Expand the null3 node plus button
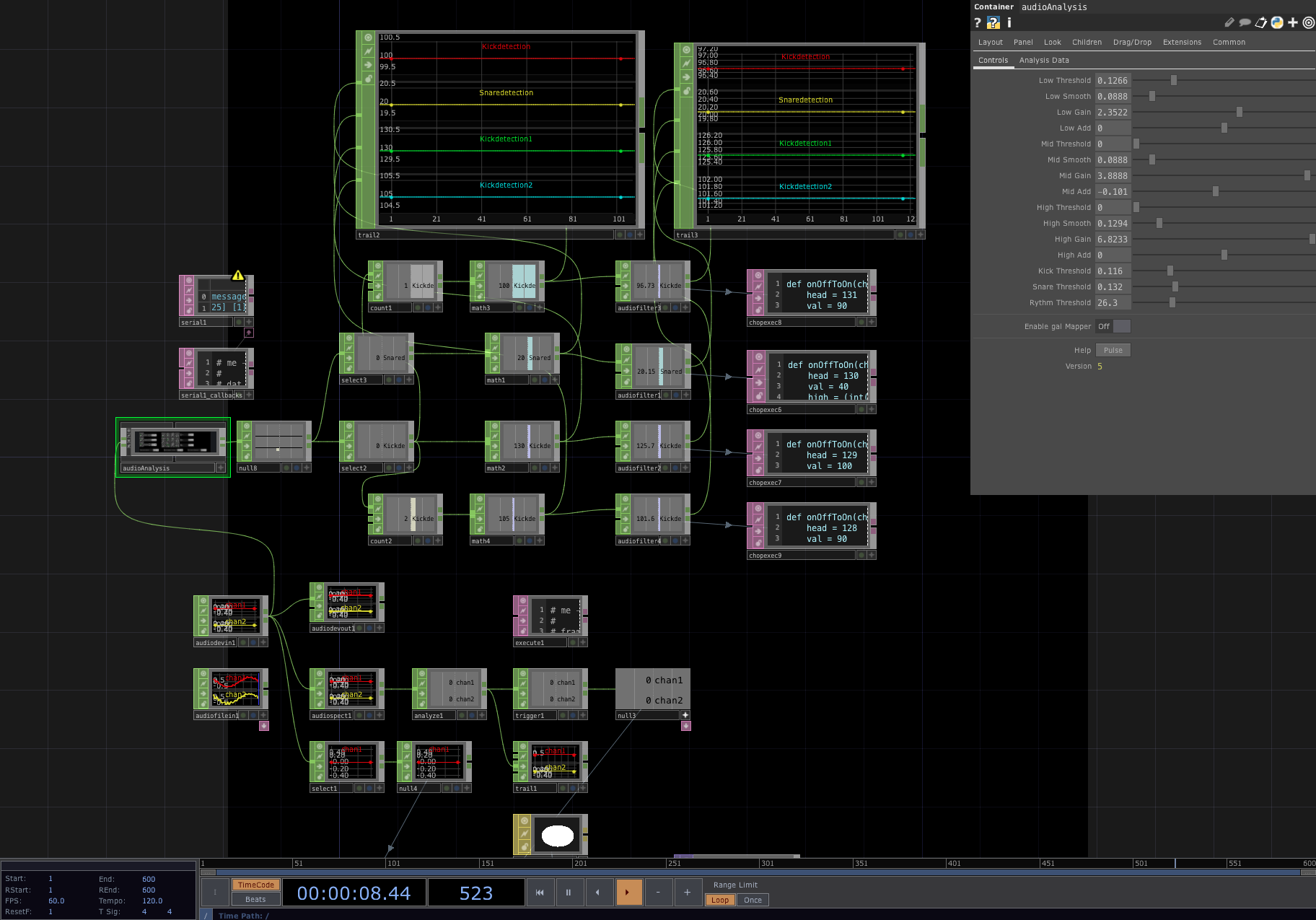The image size is (1316, 920). (685, 715)
